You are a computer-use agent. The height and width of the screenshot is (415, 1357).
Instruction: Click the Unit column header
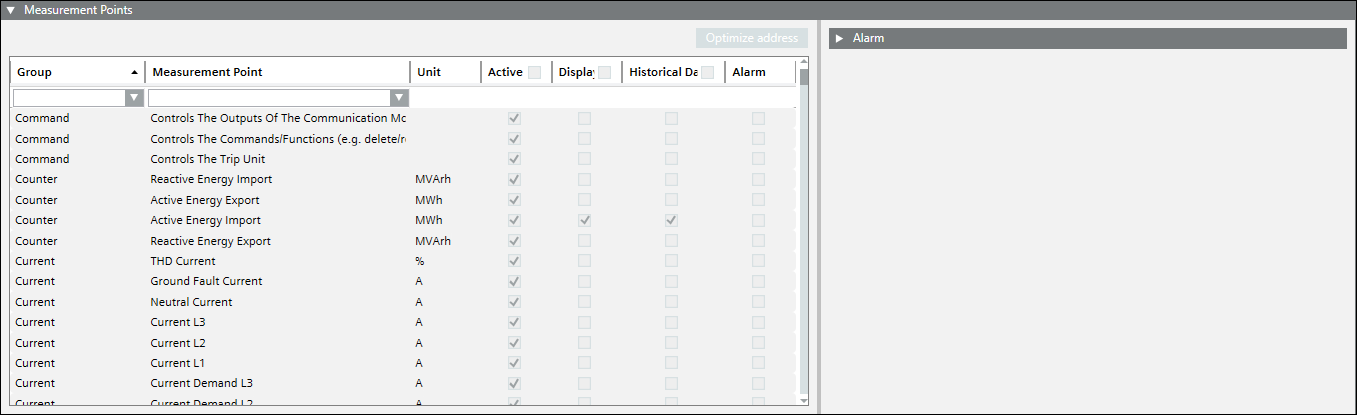pos(444,72)
